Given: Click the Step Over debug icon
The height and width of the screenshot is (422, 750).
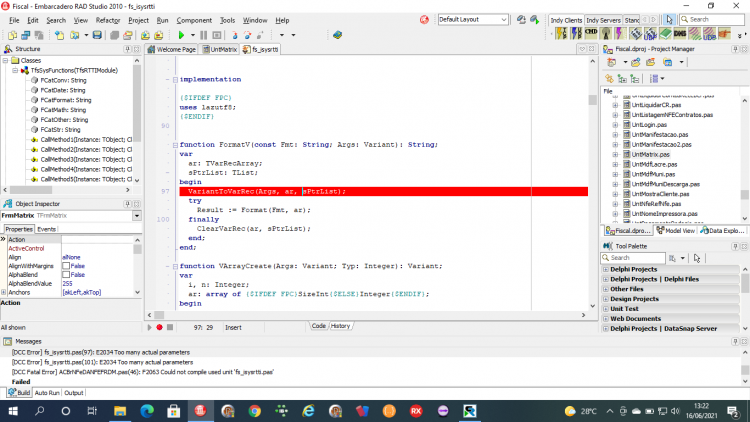Looking at the screenshot, I should tap(247, 35).
